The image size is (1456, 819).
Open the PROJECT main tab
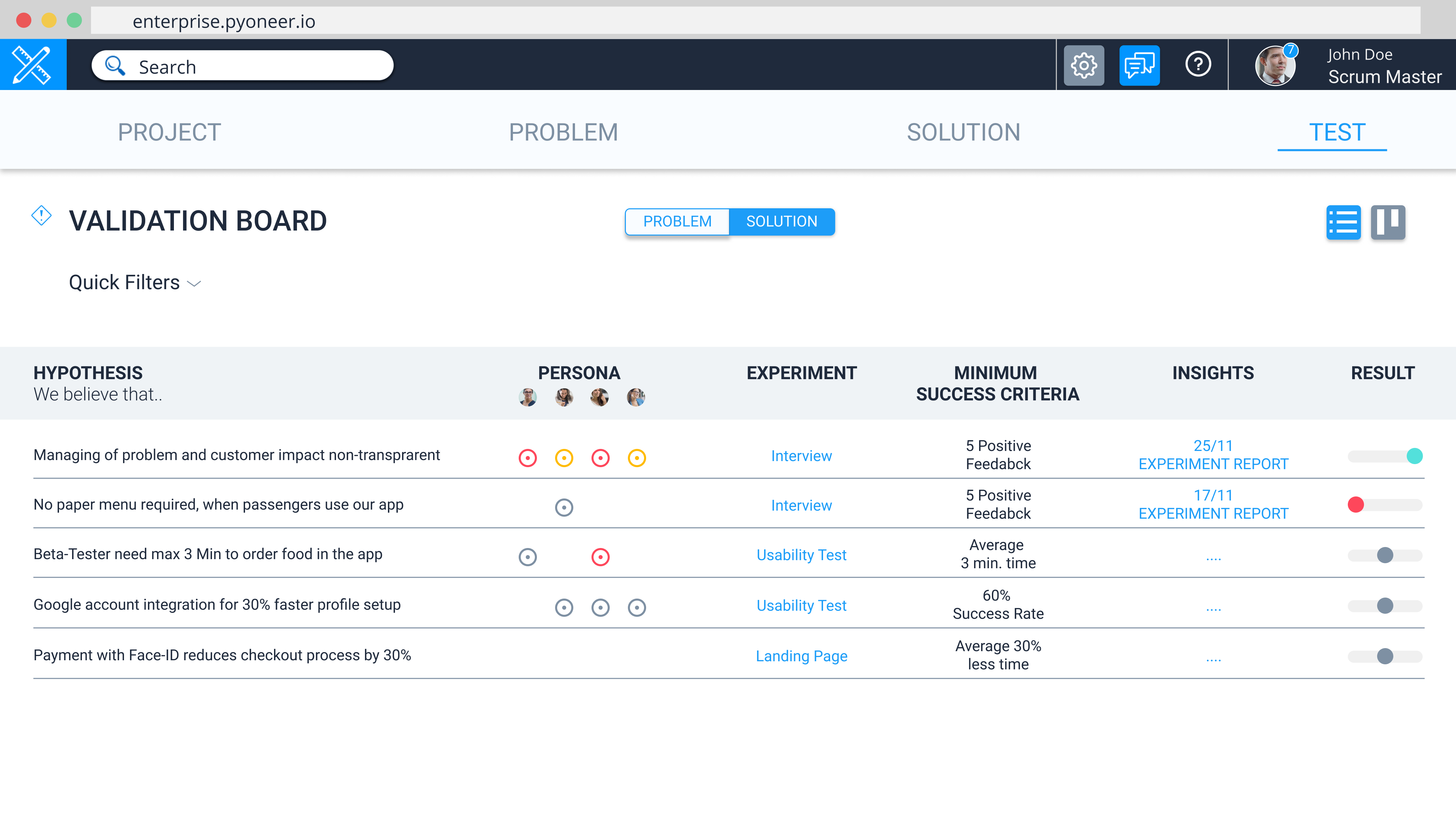[169, 132]
